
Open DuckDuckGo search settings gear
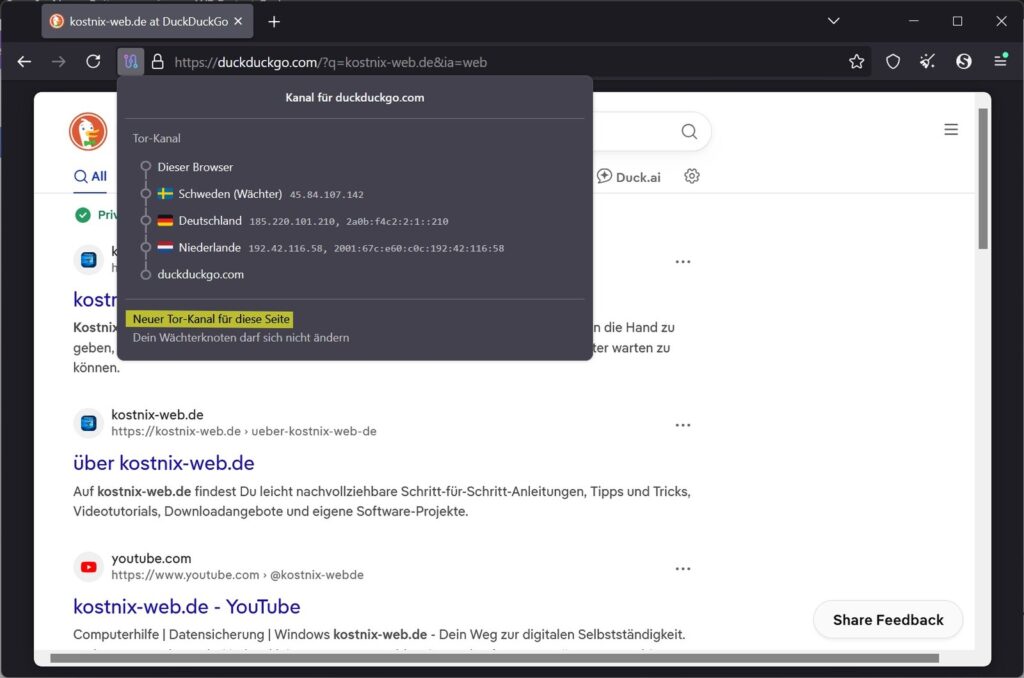pos(692,176)
